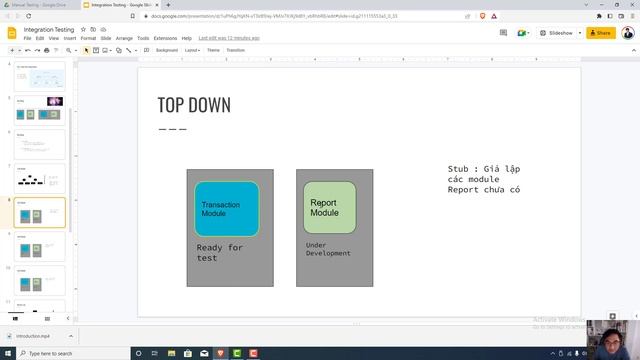Open the View menu
The height and width of the screenshot is (360, 640).
point(54,38)
